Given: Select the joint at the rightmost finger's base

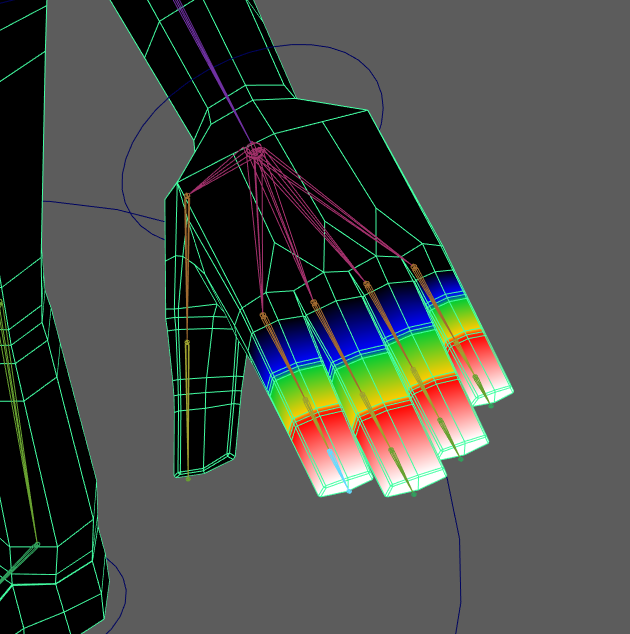Looking at the screenshot, I should click(x=414, y=268).
